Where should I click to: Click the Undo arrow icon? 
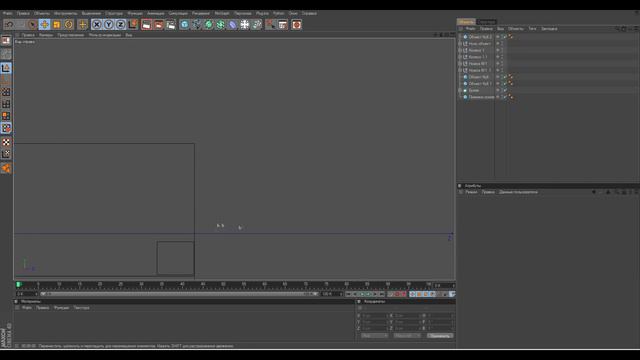click(9, 24)
